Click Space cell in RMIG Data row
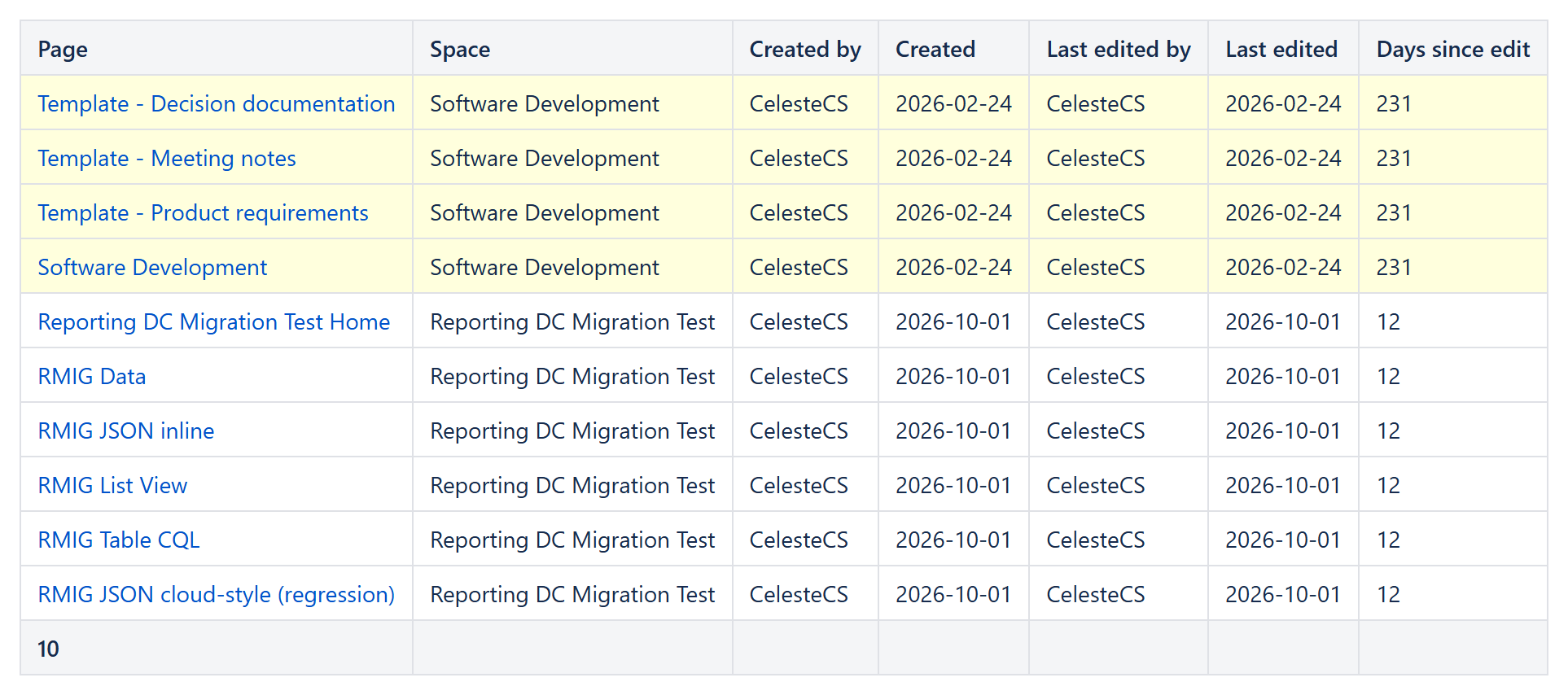The width and height of the screenshot is (1568, 695). (572, 376)
